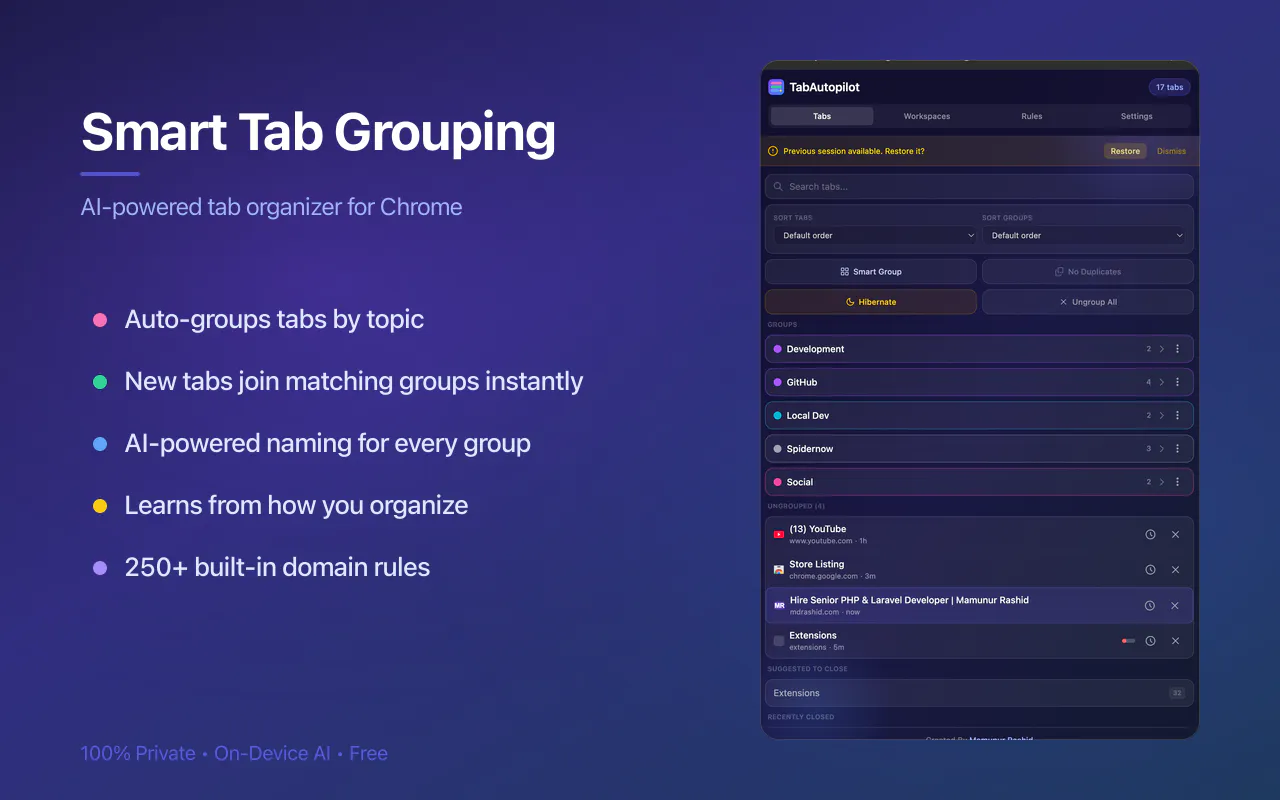This screenshot has height=800, width=1280.
Task: Click the Ungroup All button
Action: pyautogui.click(x=1088, y=302)
